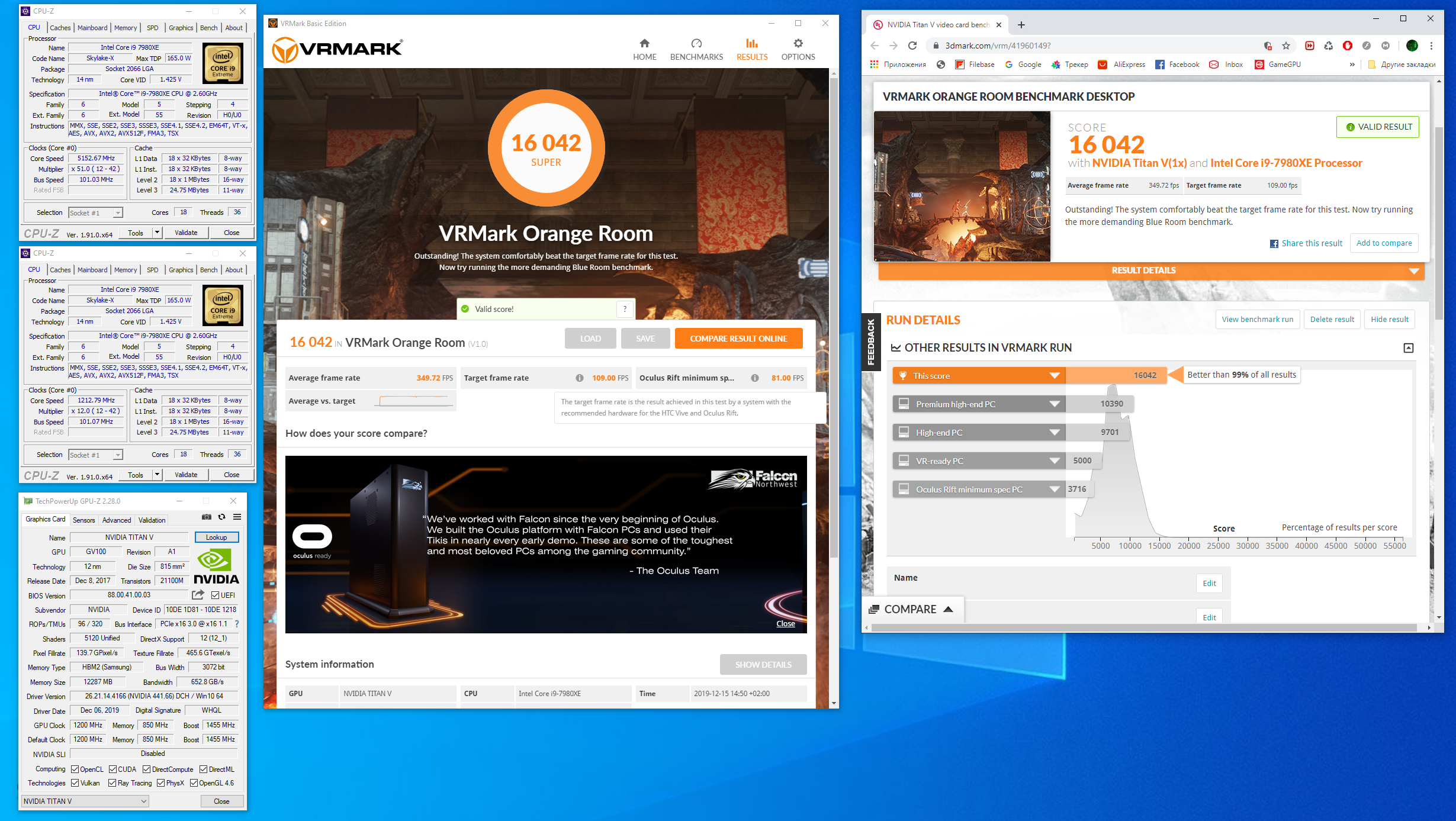This screenshot has height=821, width=1456.
Task: Bookmark this page with star icon
Action: pos(1286,46)
